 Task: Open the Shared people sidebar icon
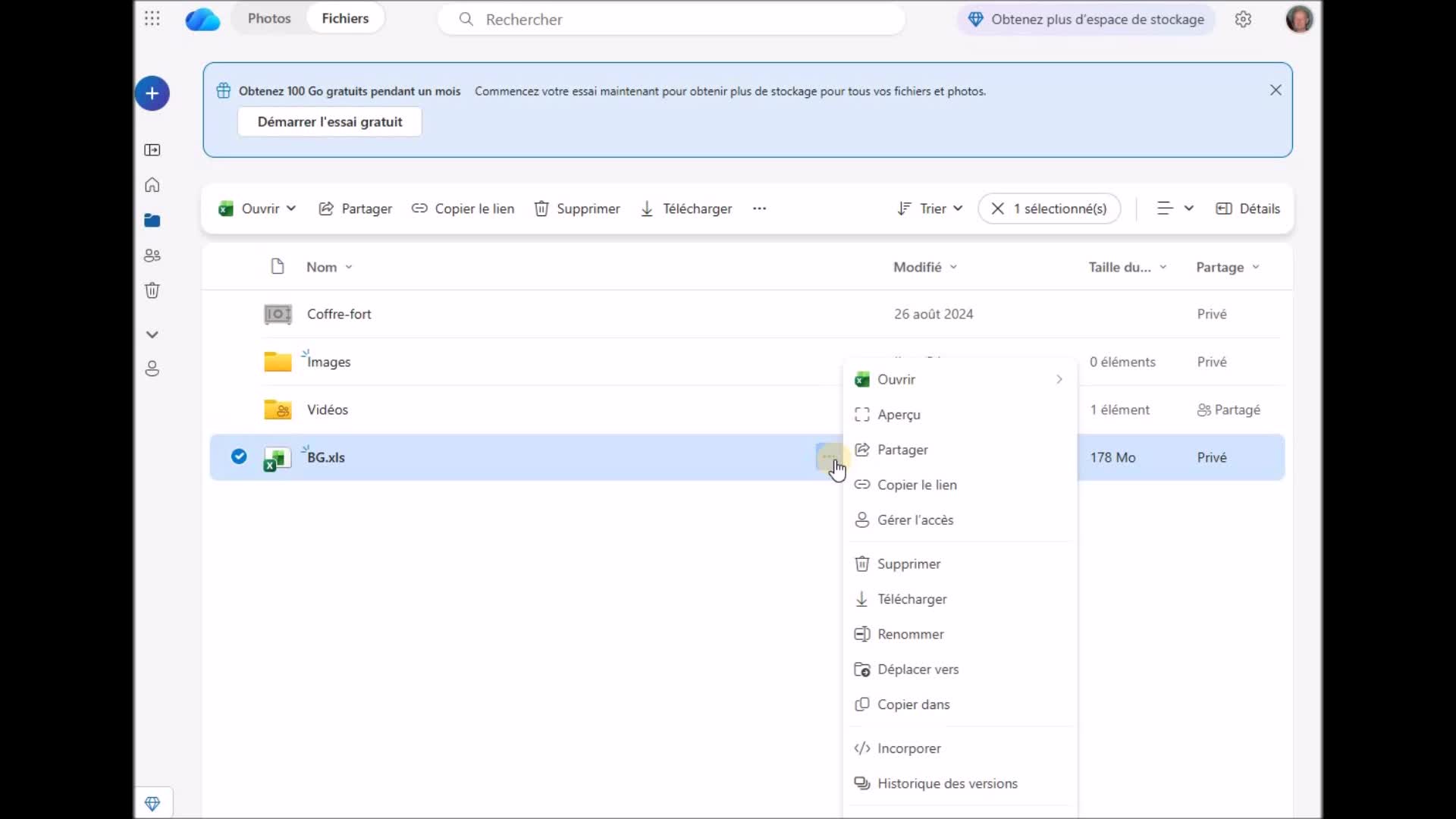pos(152,256)
